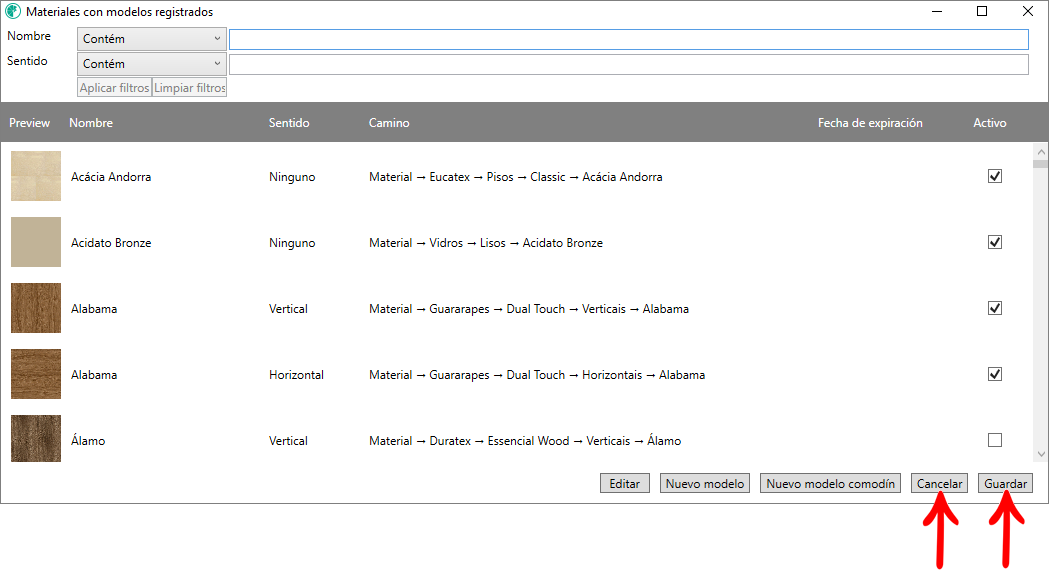
Task: Click the vertical Alabama wood thumbnail
Action: click(x=36, y=308)
